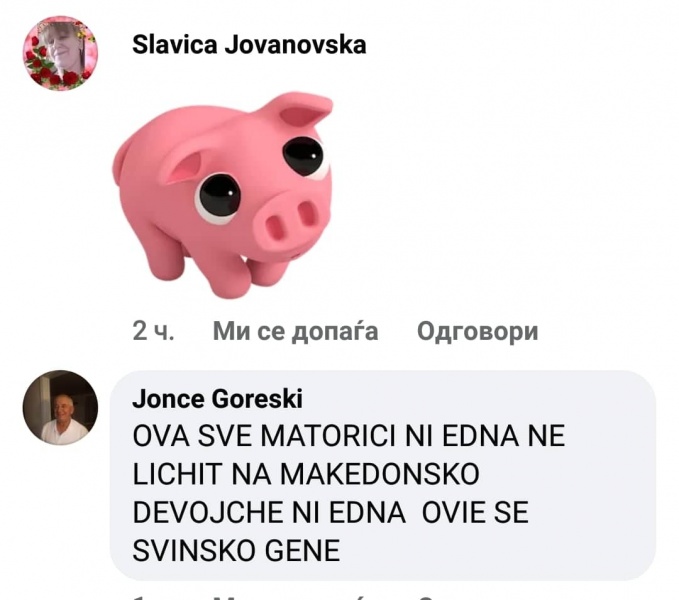The width and height of the screenshot is (679, 600).
Task: Tap the pig sticker's snout
Action: tap(289, 222)
